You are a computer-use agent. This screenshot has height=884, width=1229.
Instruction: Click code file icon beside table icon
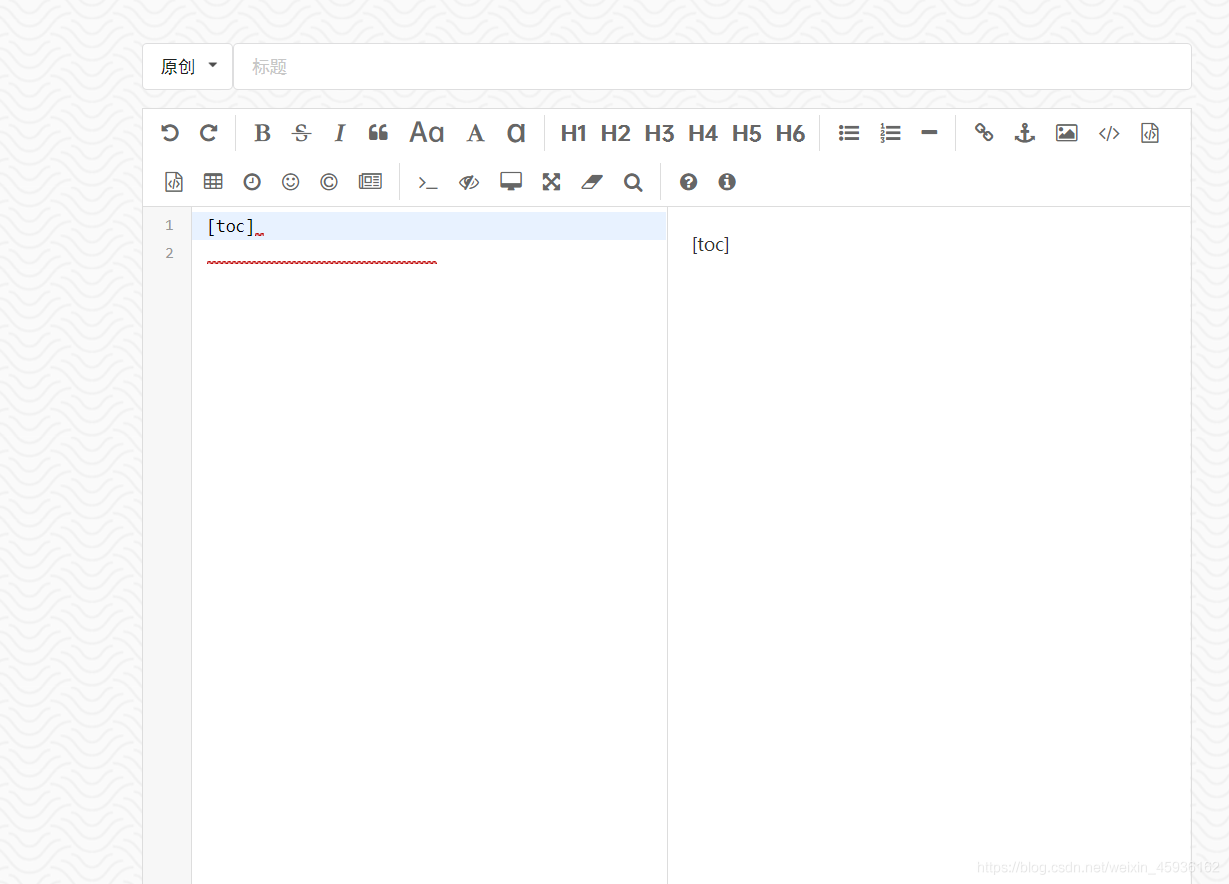(x=174, y=182)
